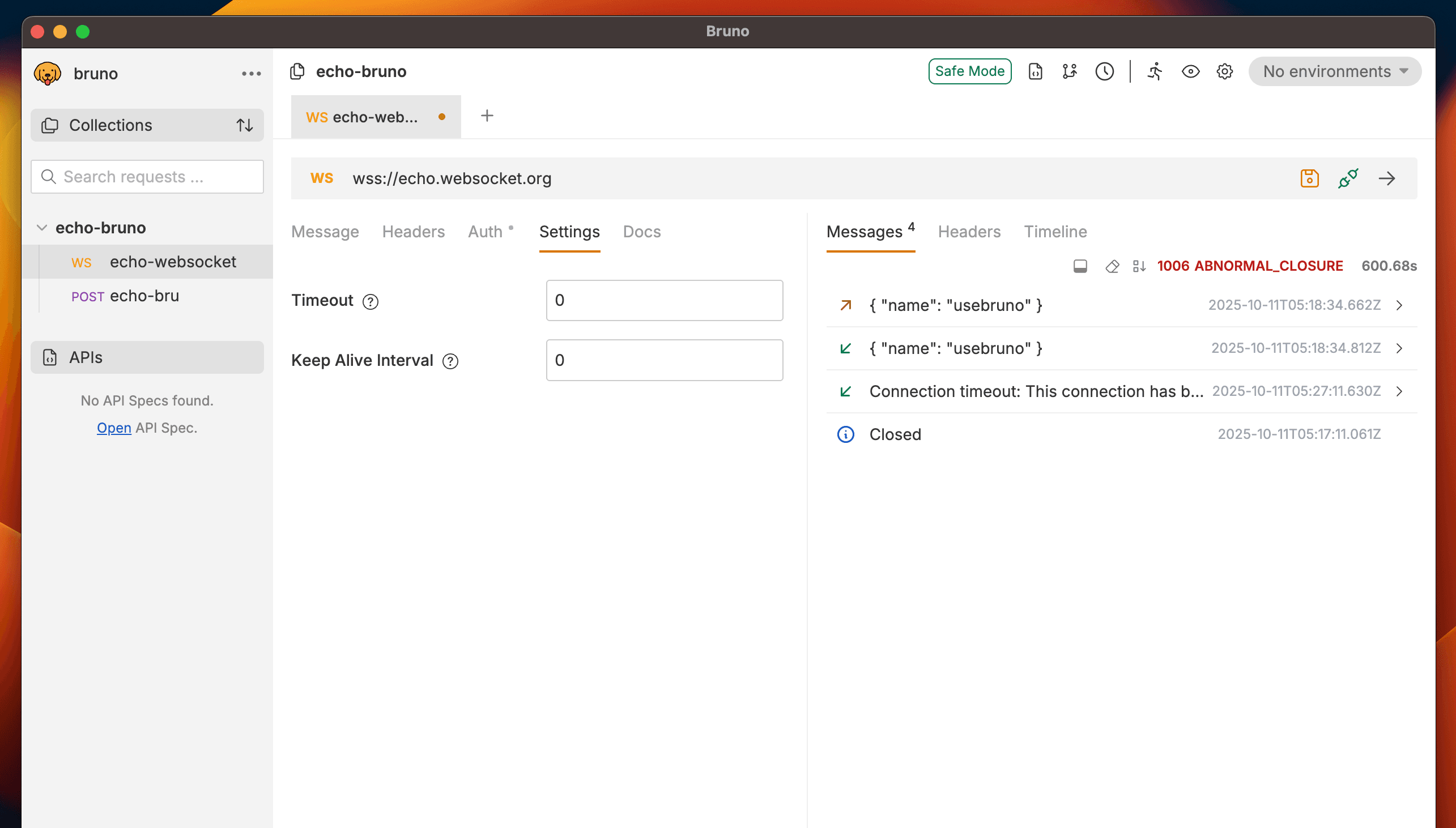Toggle compact message view in Messages panel

1080,266
